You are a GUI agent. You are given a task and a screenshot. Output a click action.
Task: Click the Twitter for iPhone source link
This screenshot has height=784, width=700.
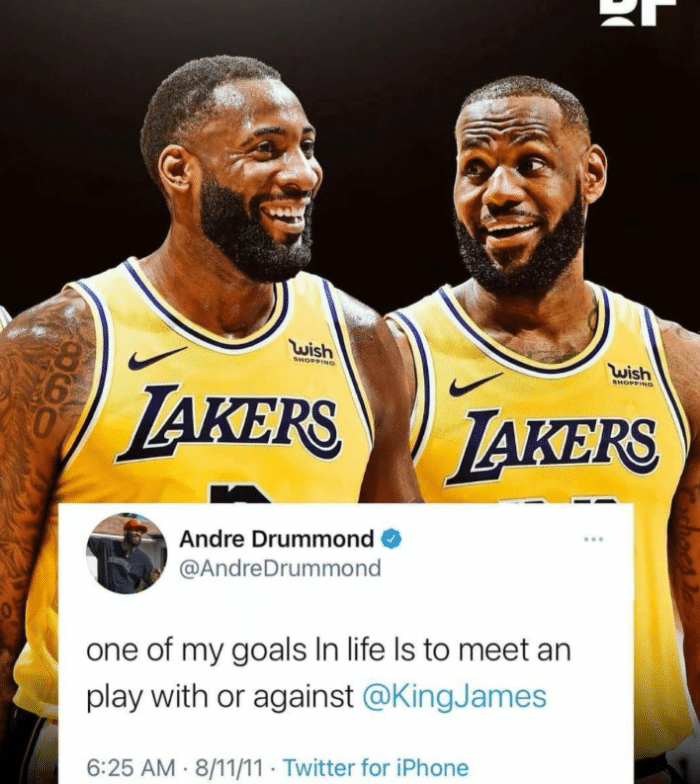coord(376,767)
